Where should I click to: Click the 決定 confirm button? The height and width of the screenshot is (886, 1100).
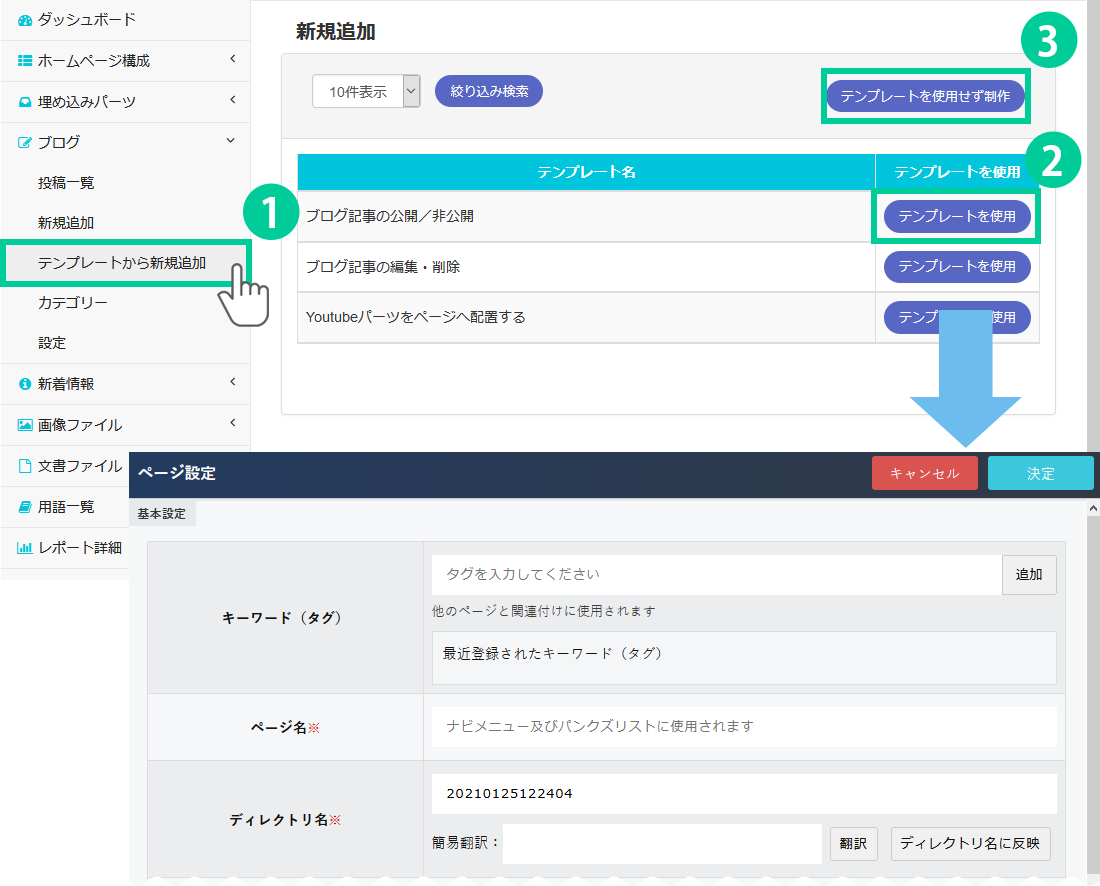tap(1040, 474)
